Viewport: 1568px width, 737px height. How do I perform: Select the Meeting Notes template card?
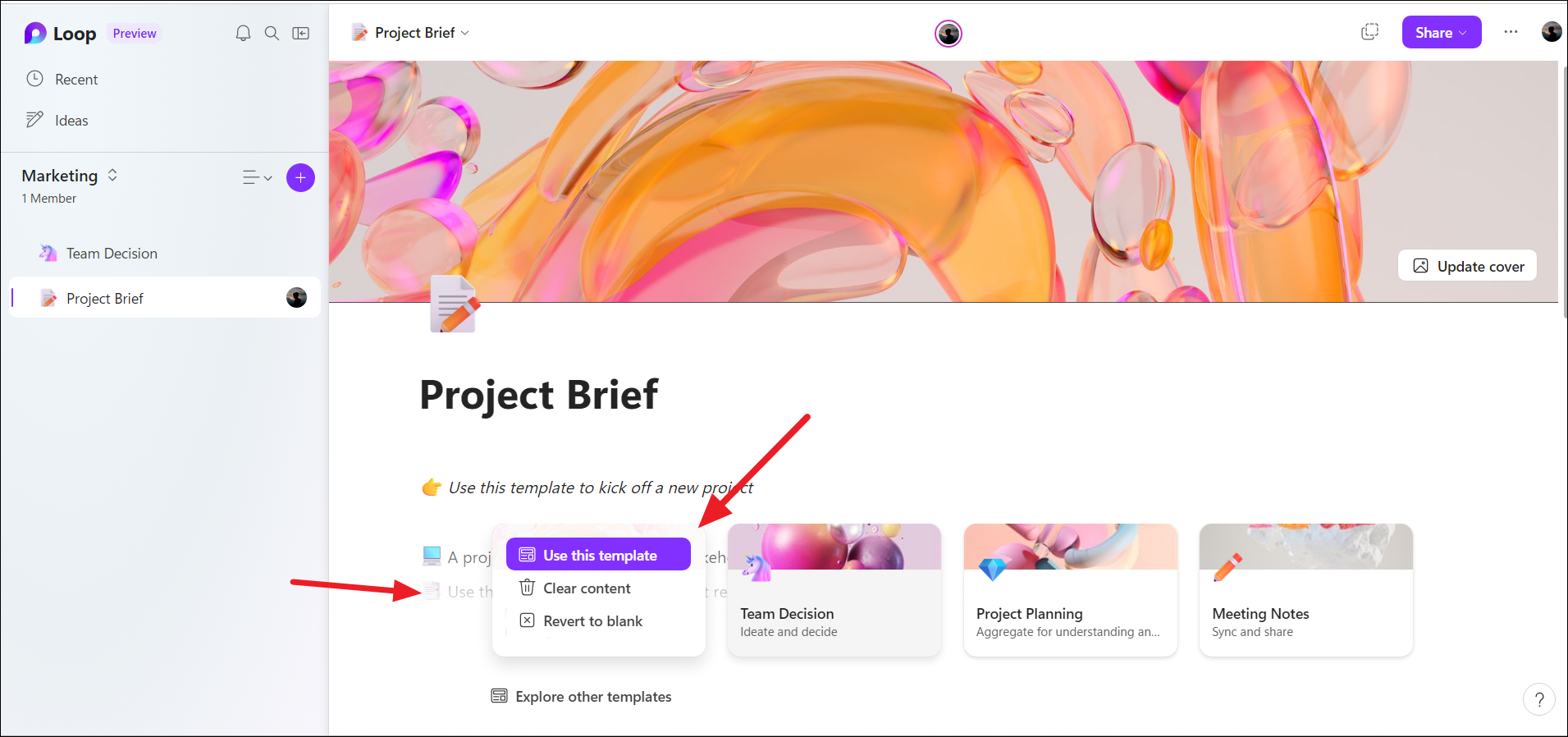pyautogui.click(x=1305, y=589)
